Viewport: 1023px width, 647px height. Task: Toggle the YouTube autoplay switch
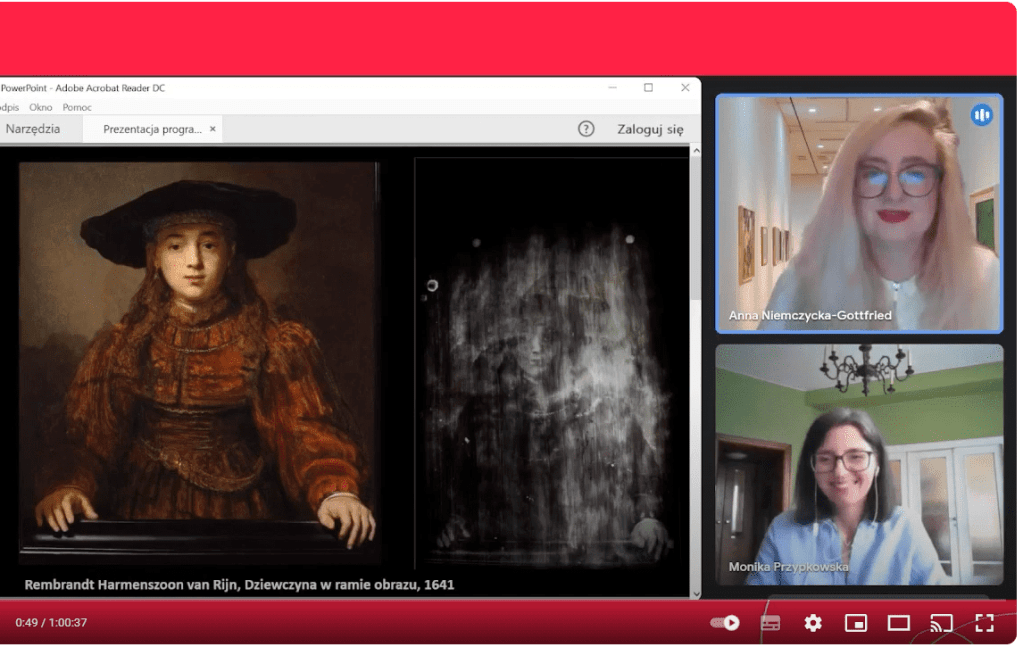pyautogui.click(x=725, y=623)
